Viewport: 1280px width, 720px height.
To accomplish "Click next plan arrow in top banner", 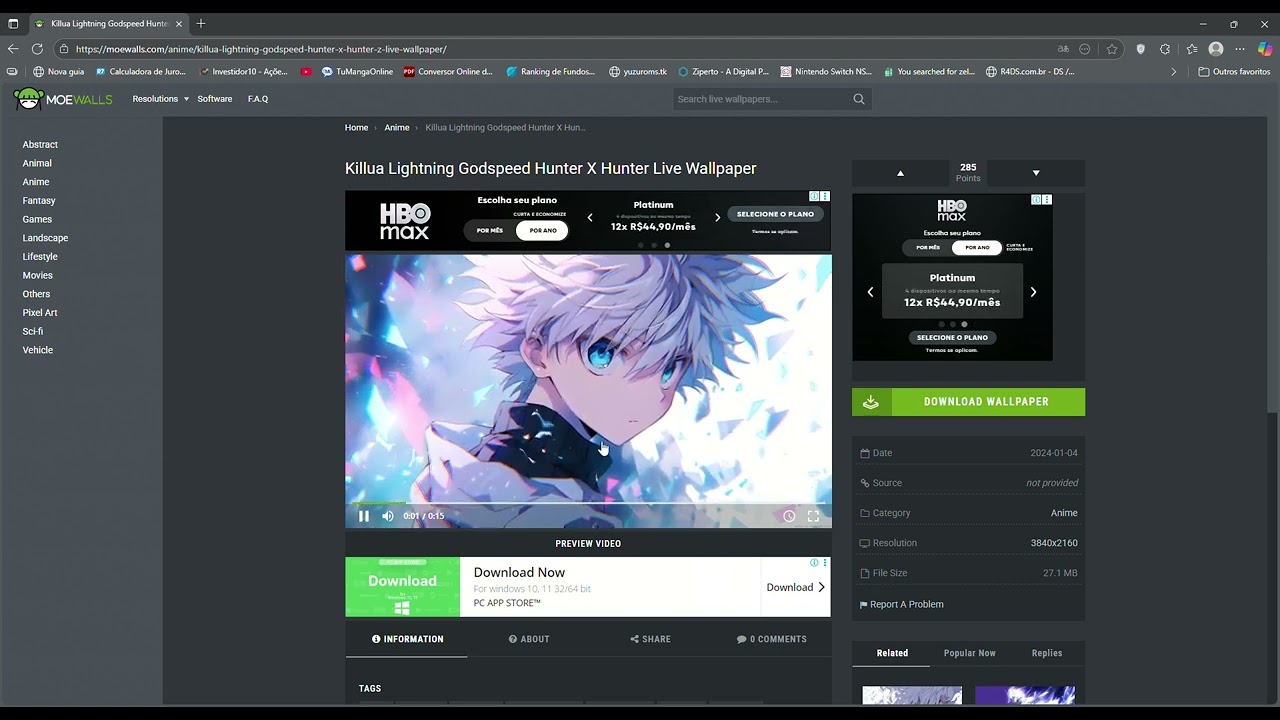I will 717,217.
